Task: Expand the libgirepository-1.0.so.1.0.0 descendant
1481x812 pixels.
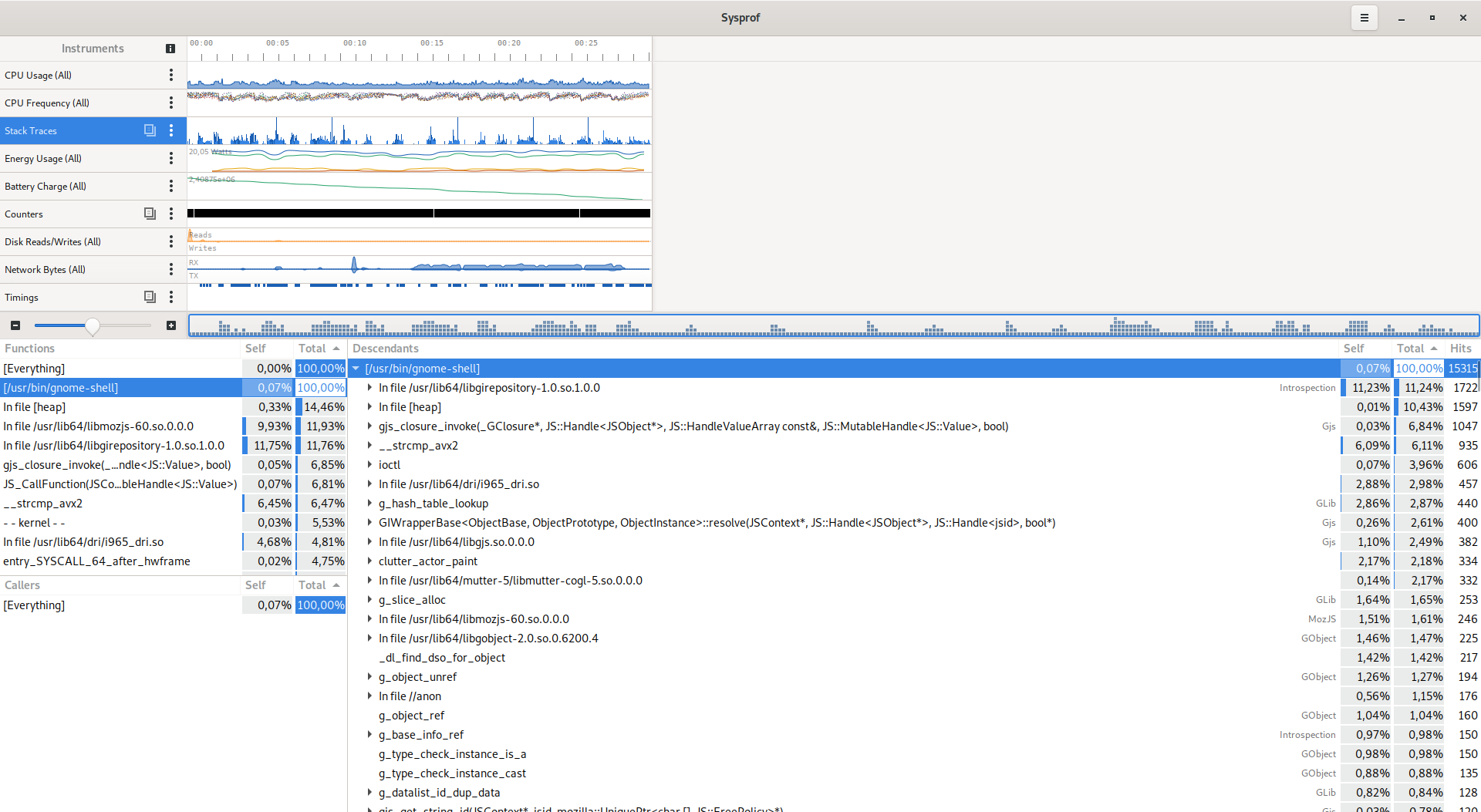Action: pyautogui.click(x=369, y=388)
